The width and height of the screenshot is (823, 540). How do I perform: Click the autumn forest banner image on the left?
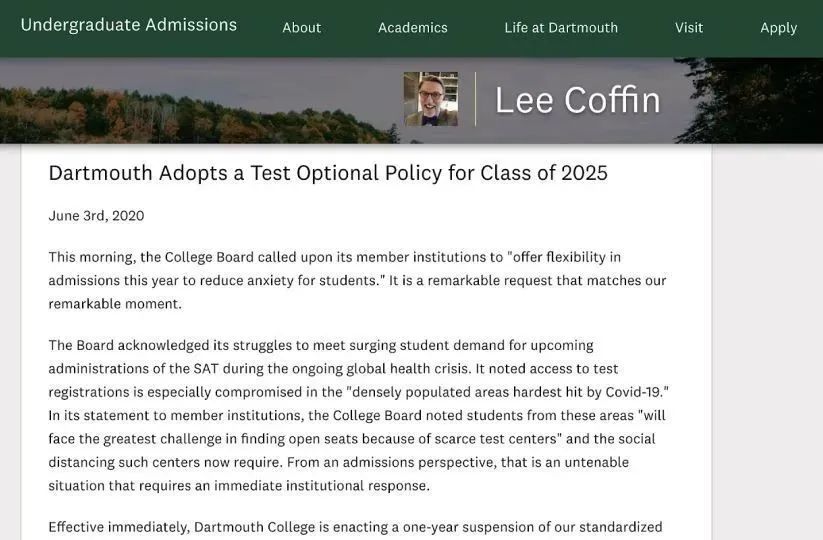150,110
